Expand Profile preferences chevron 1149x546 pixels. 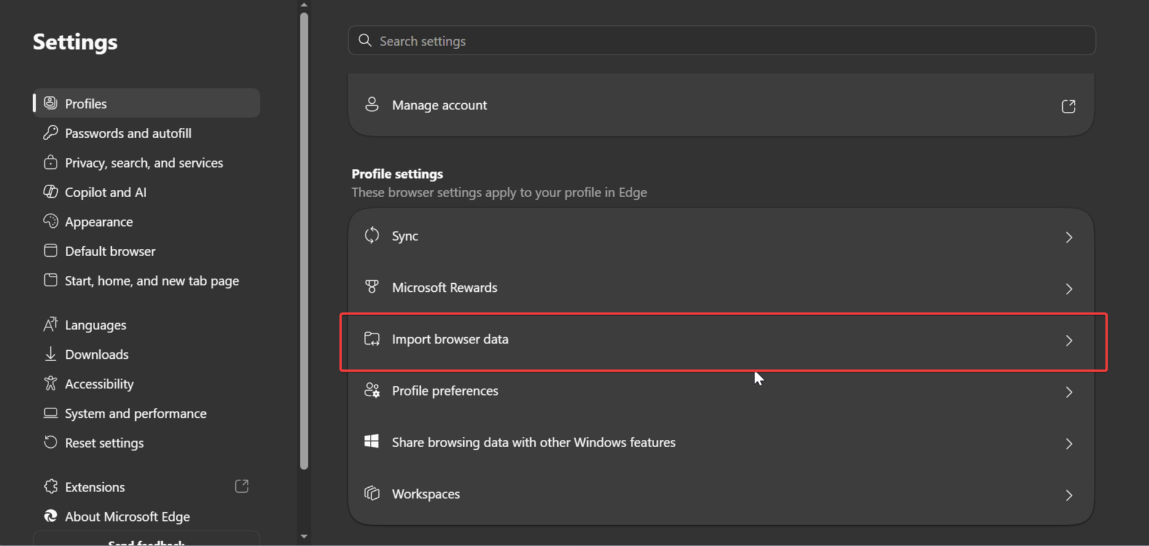click(1069, 392)
